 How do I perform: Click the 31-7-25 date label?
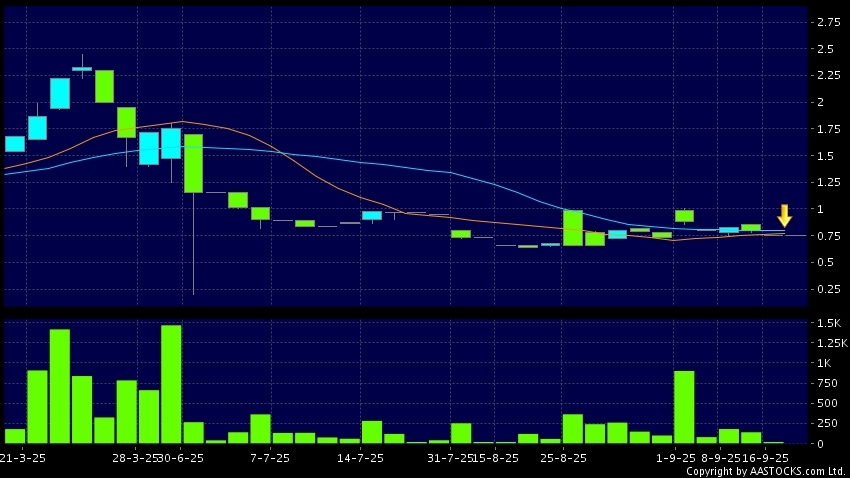coord(450,458)
